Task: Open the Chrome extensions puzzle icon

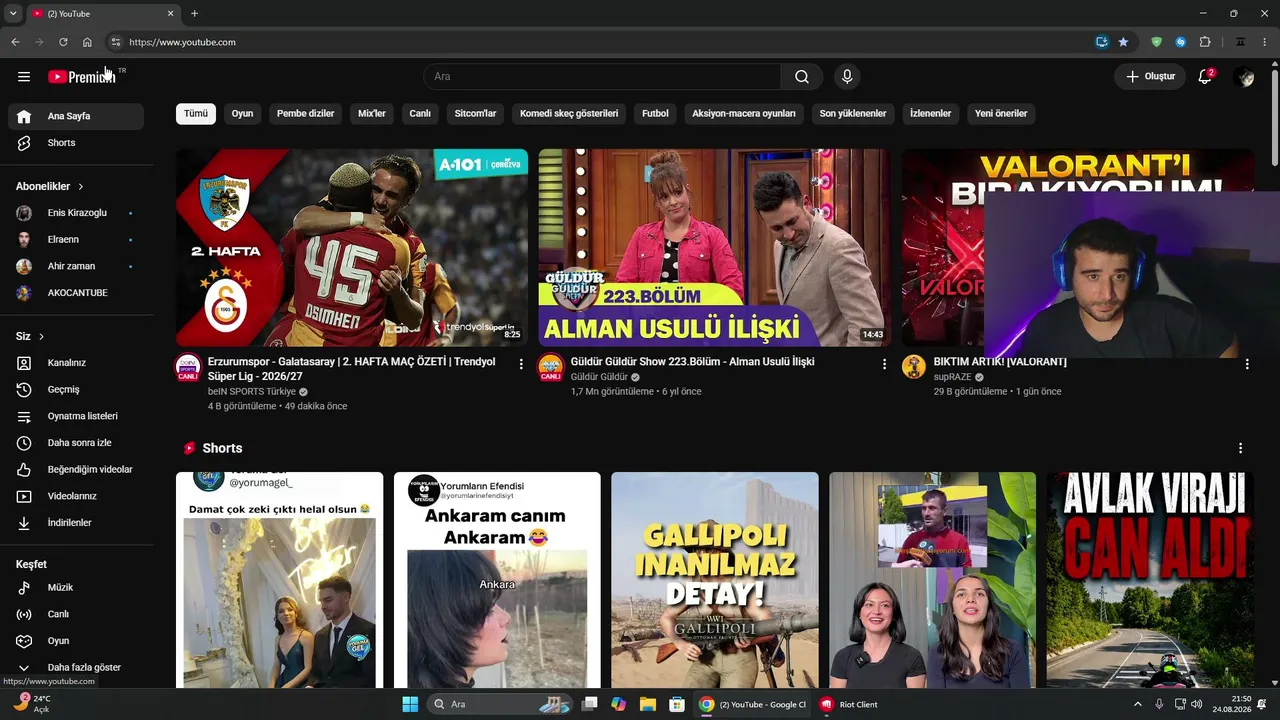Action: [x=1205, y=42]
